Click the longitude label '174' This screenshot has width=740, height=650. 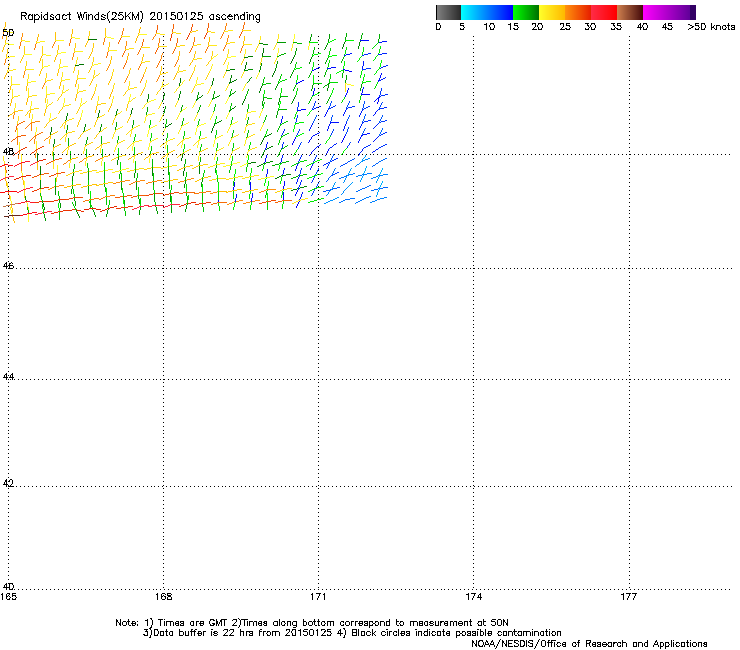[473, 597]
